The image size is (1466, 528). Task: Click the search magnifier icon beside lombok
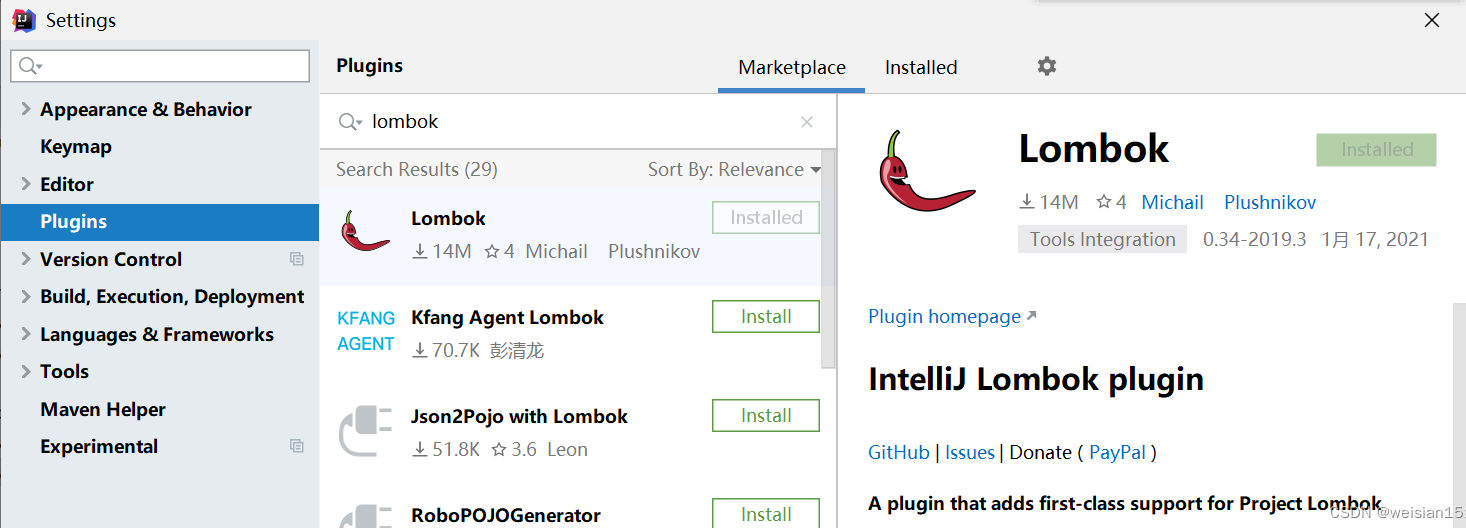pos(350,122)
